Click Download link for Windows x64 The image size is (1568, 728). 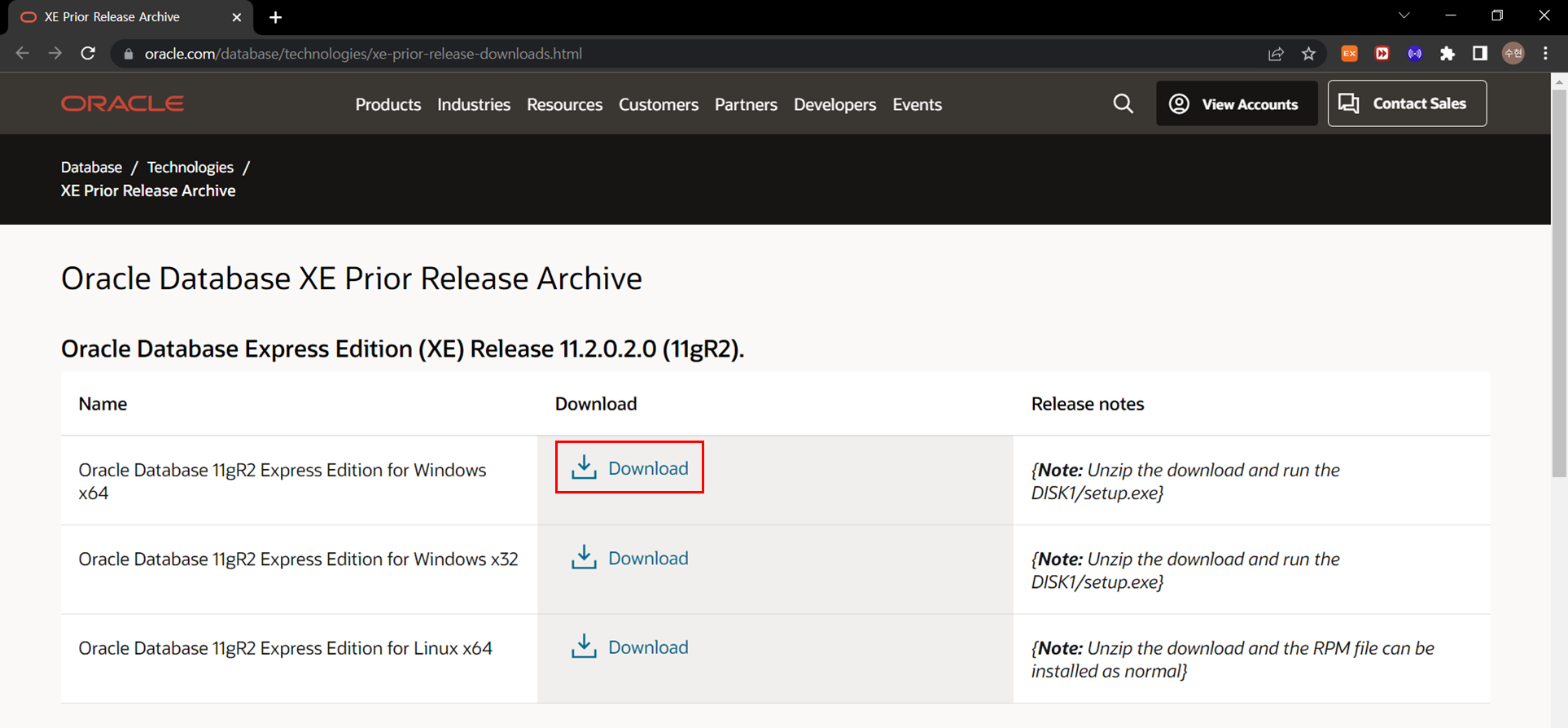(x=648, y=468)
